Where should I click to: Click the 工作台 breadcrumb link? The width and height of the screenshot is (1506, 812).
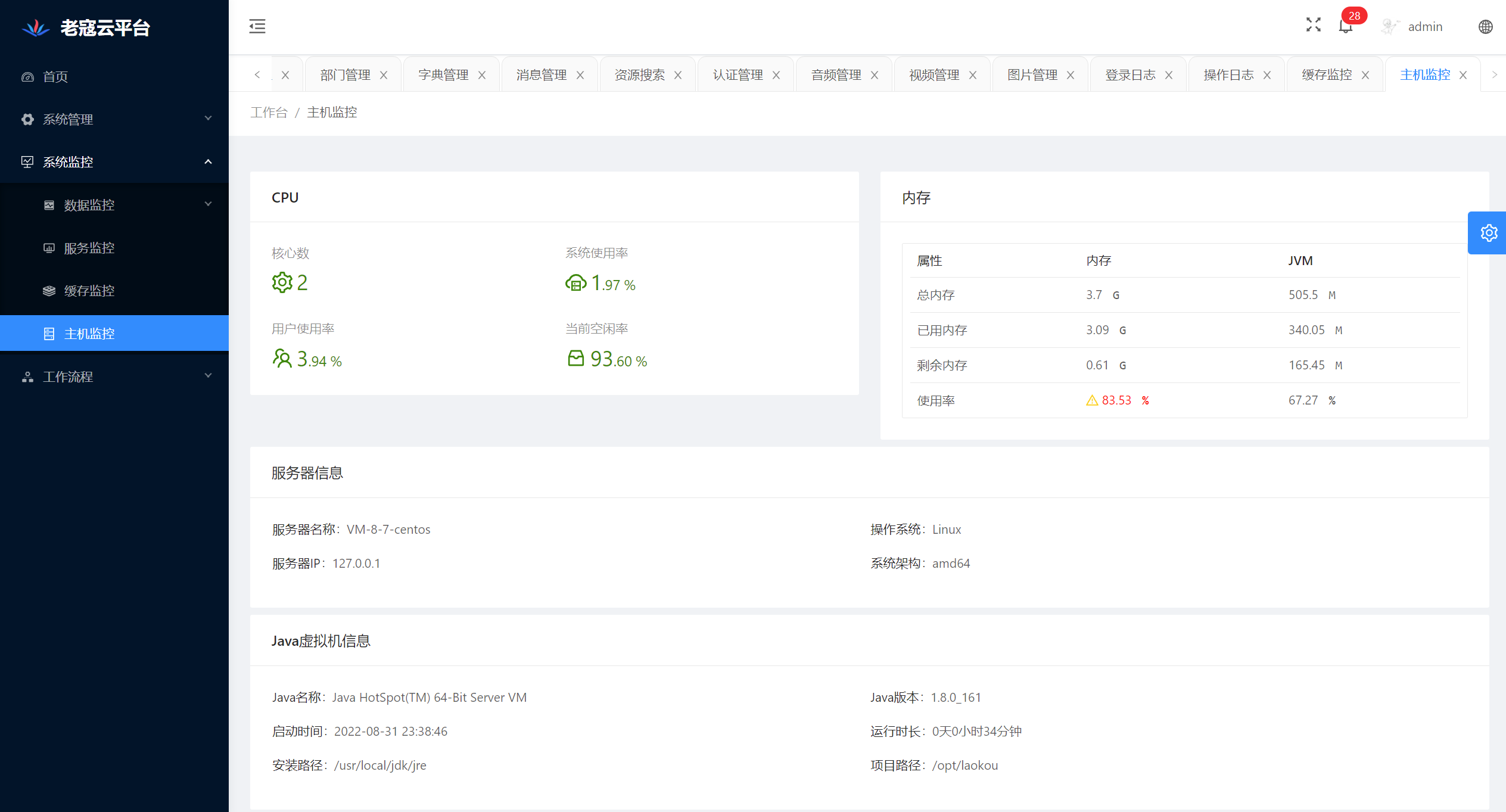coord(269,113)
